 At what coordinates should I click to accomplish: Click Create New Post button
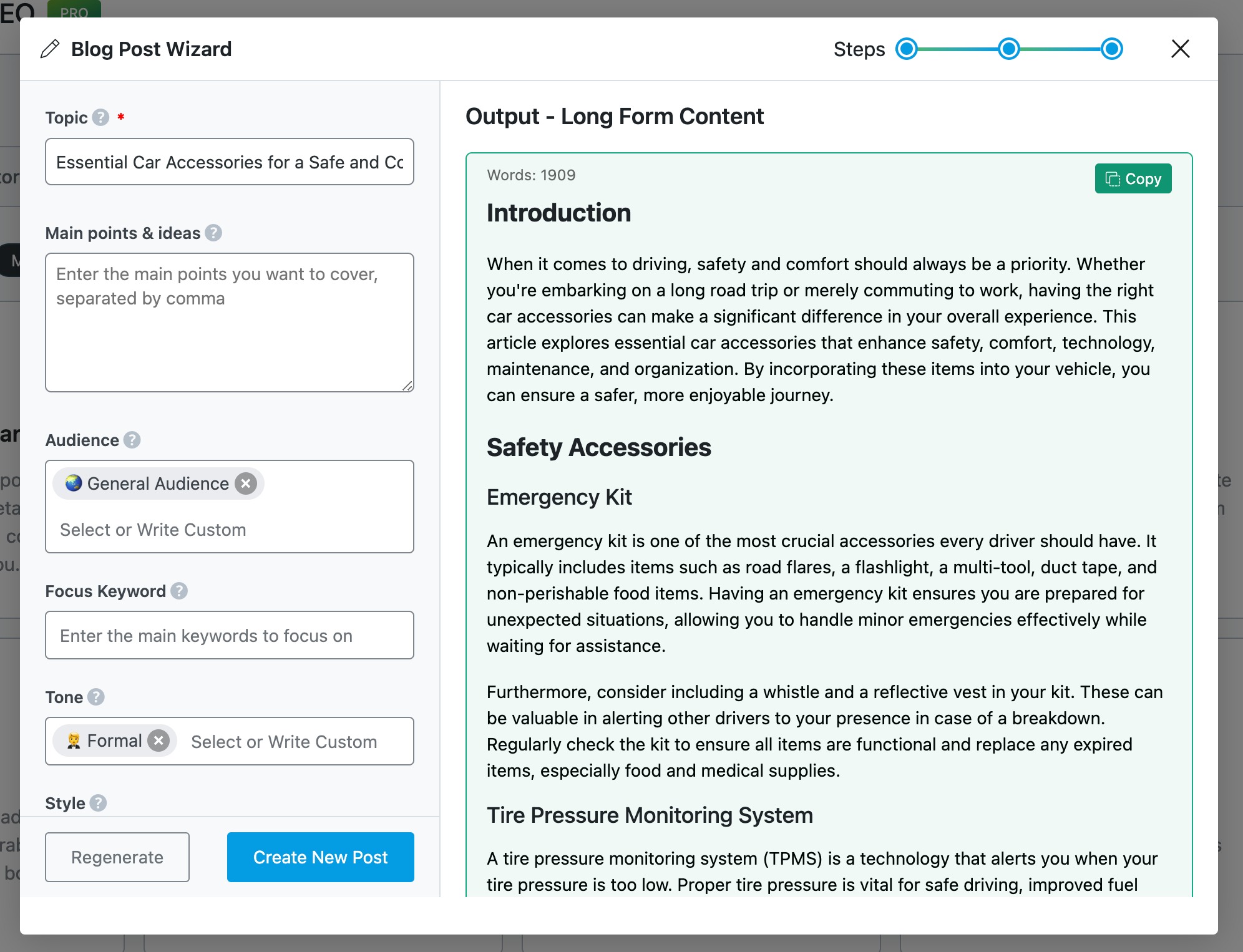pos(321,857)
